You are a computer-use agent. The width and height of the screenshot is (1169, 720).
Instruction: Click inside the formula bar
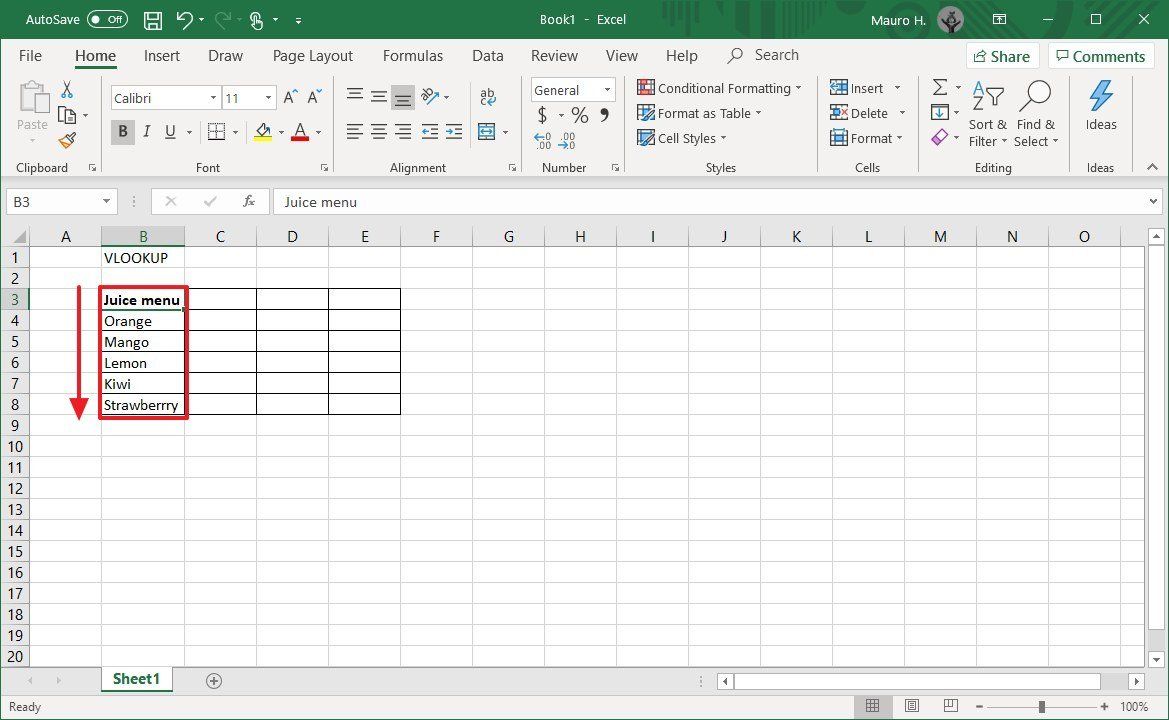tap(500, 201)
